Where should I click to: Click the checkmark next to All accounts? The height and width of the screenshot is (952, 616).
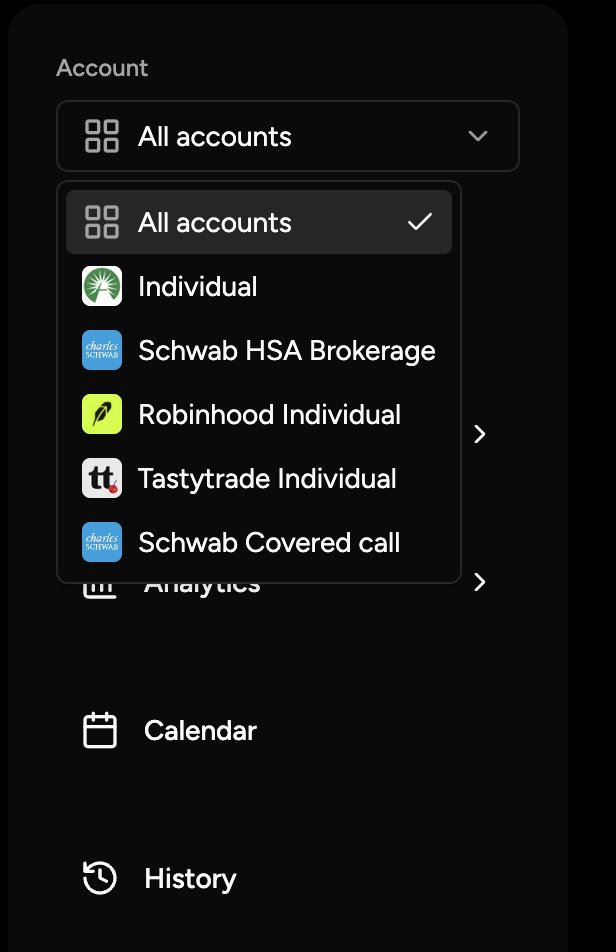(420, 222)
